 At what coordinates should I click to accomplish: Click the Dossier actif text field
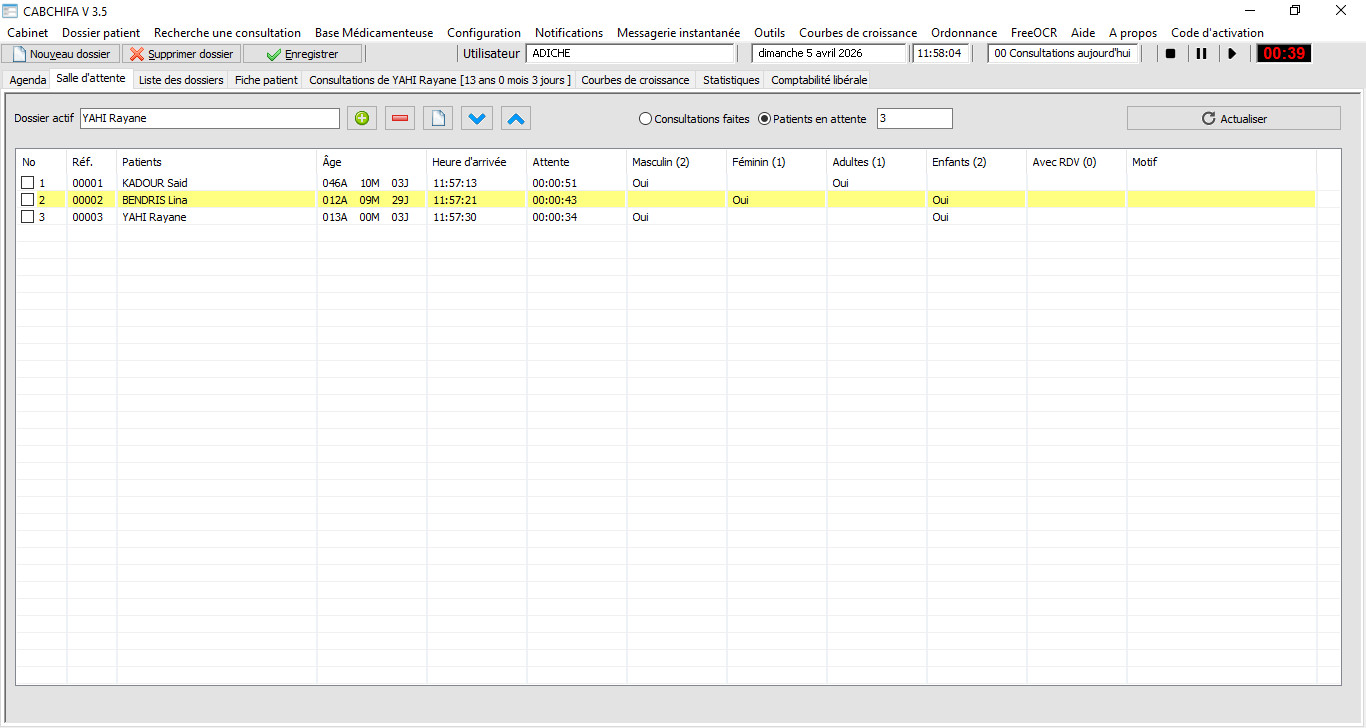point(210,119)
